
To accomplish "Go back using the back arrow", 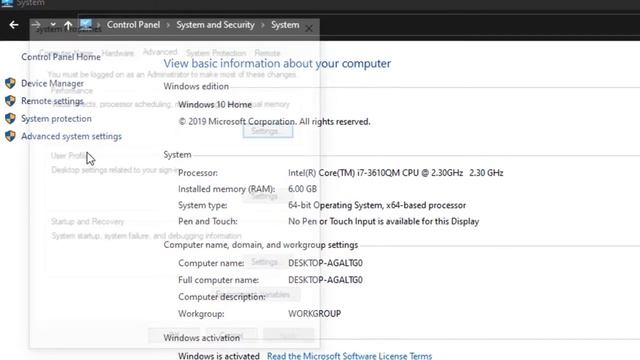I will 14,25.
